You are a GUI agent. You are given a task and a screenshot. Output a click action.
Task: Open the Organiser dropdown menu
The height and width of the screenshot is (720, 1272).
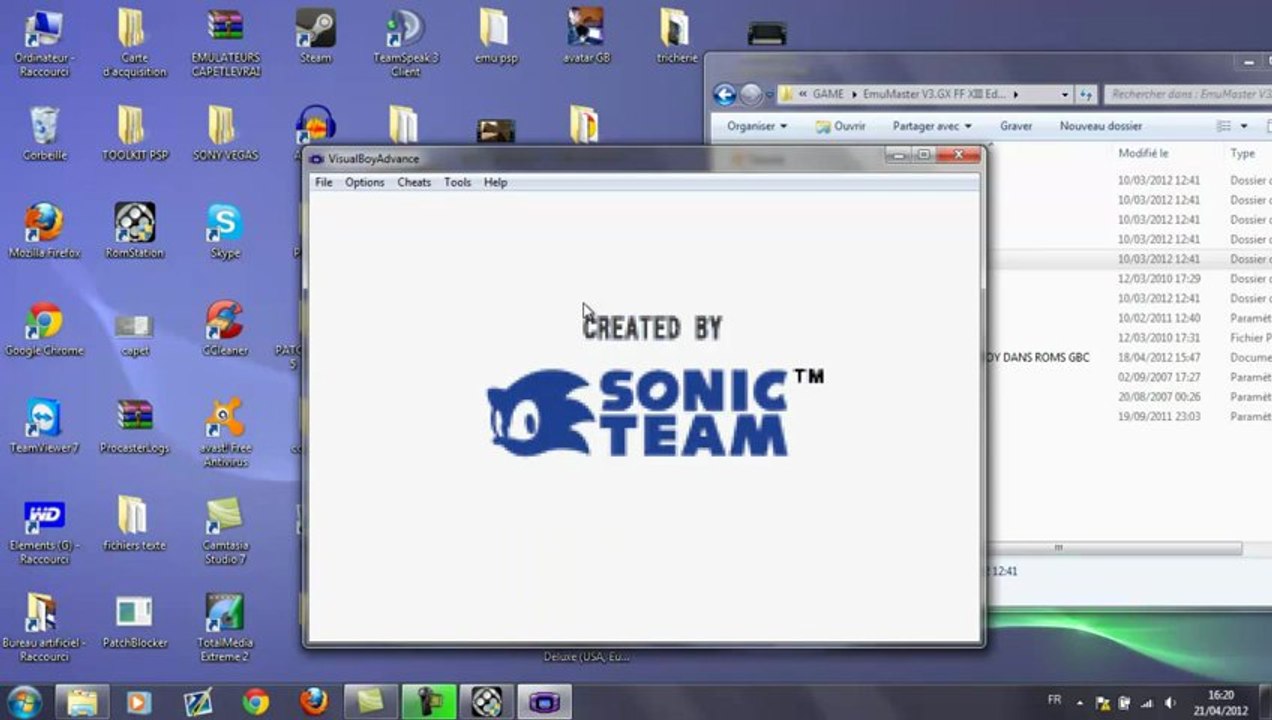757,126
